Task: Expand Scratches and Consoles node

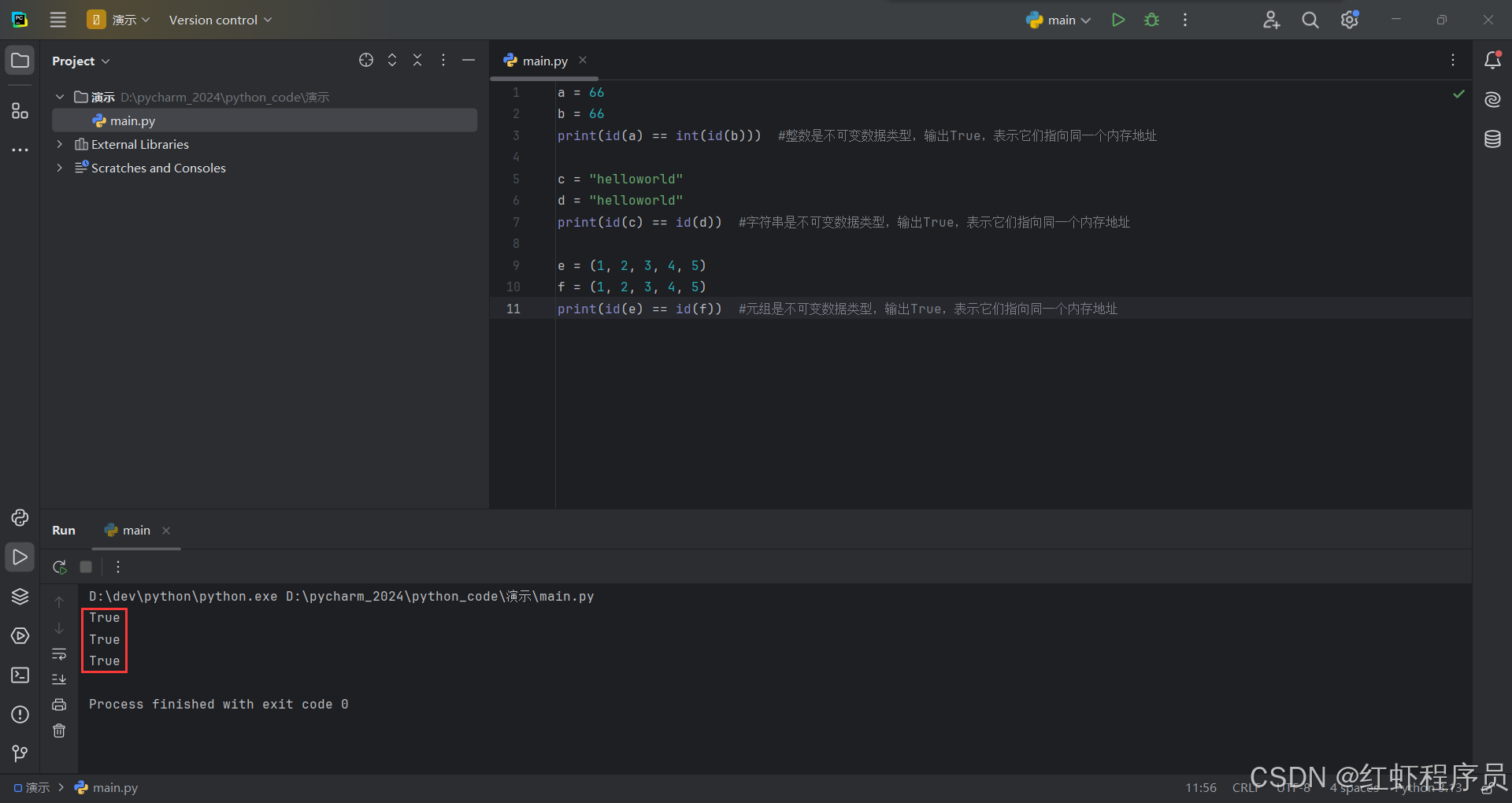Action: pyautogui.click(x=60, y=168)
